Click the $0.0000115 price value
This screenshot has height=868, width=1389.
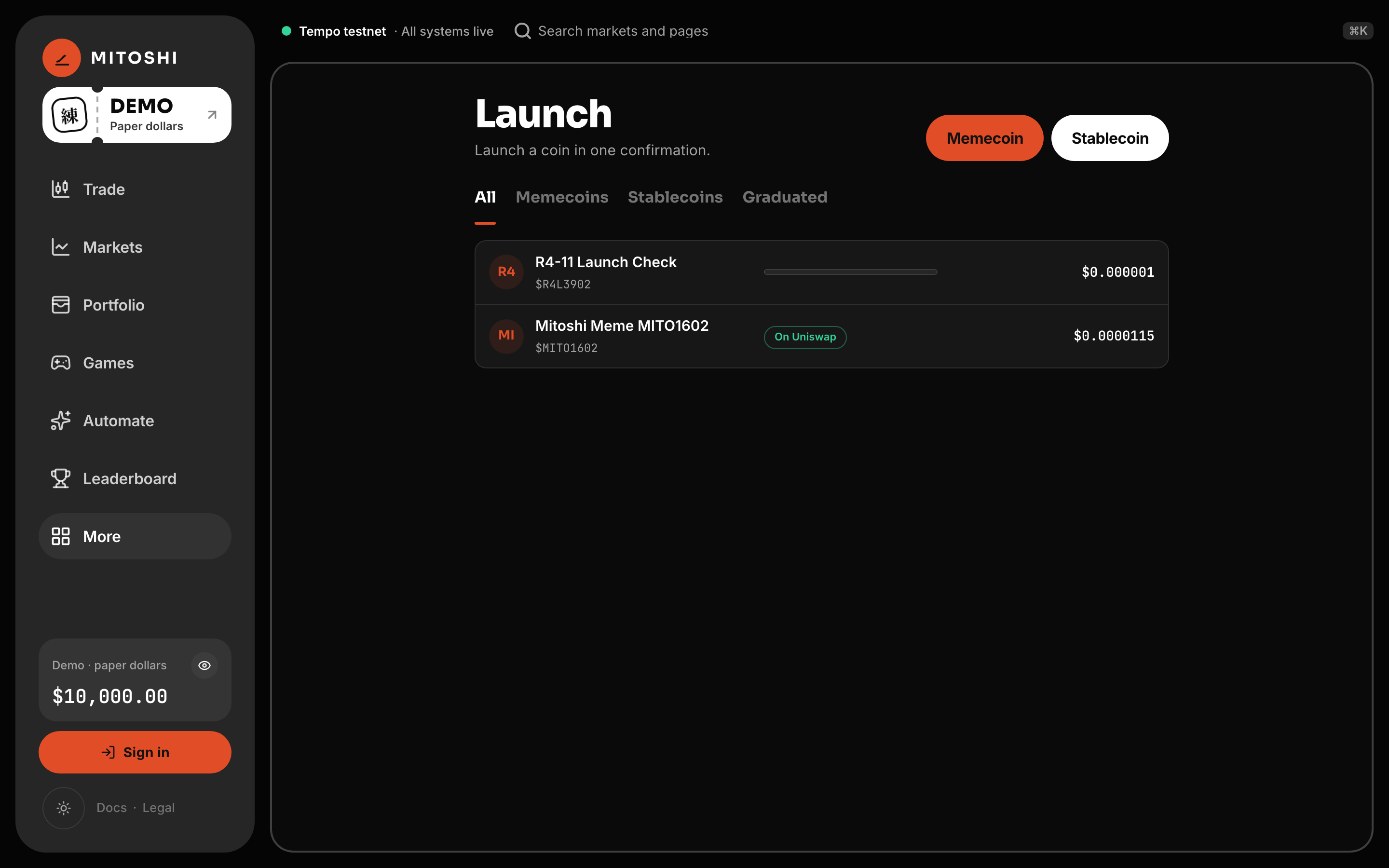click(x=1114, y=336)
